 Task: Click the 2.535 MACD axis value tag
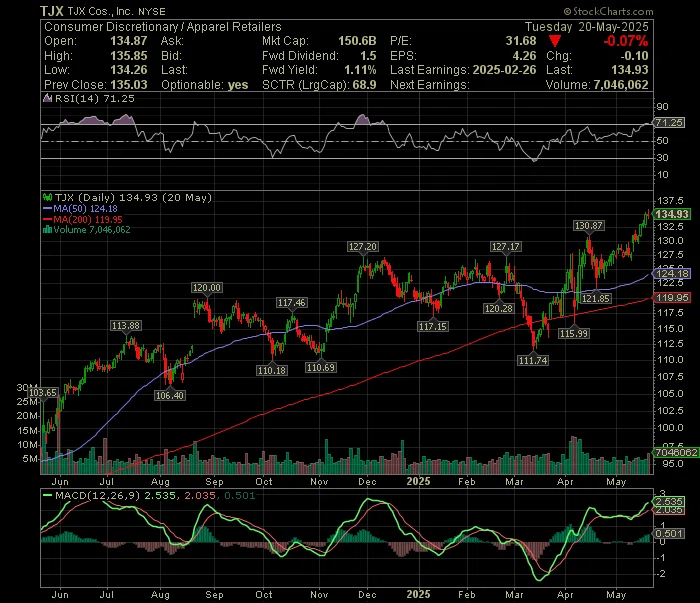click(669, 502)
